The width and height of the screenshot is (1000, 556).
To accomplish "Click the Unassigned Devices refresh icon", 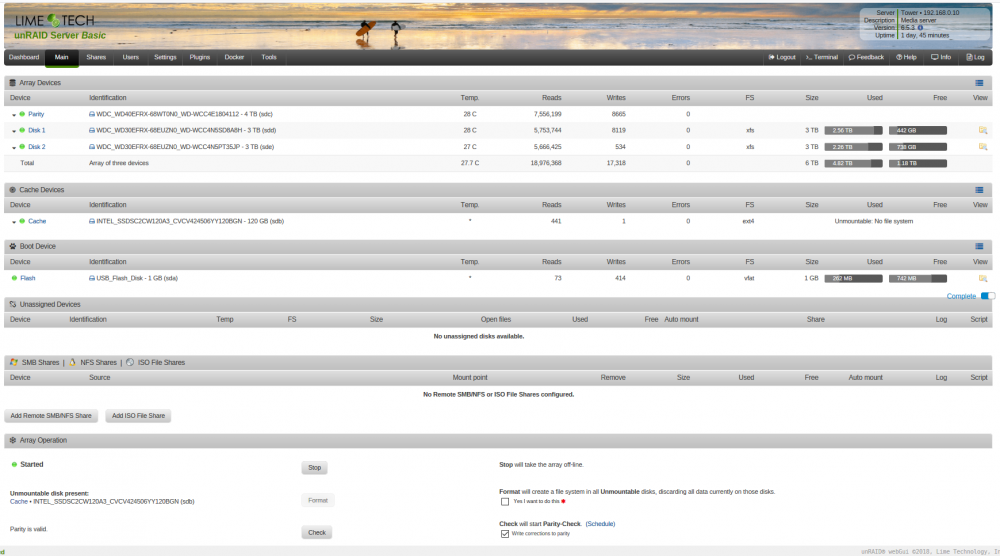I will (x=13, y=304).
